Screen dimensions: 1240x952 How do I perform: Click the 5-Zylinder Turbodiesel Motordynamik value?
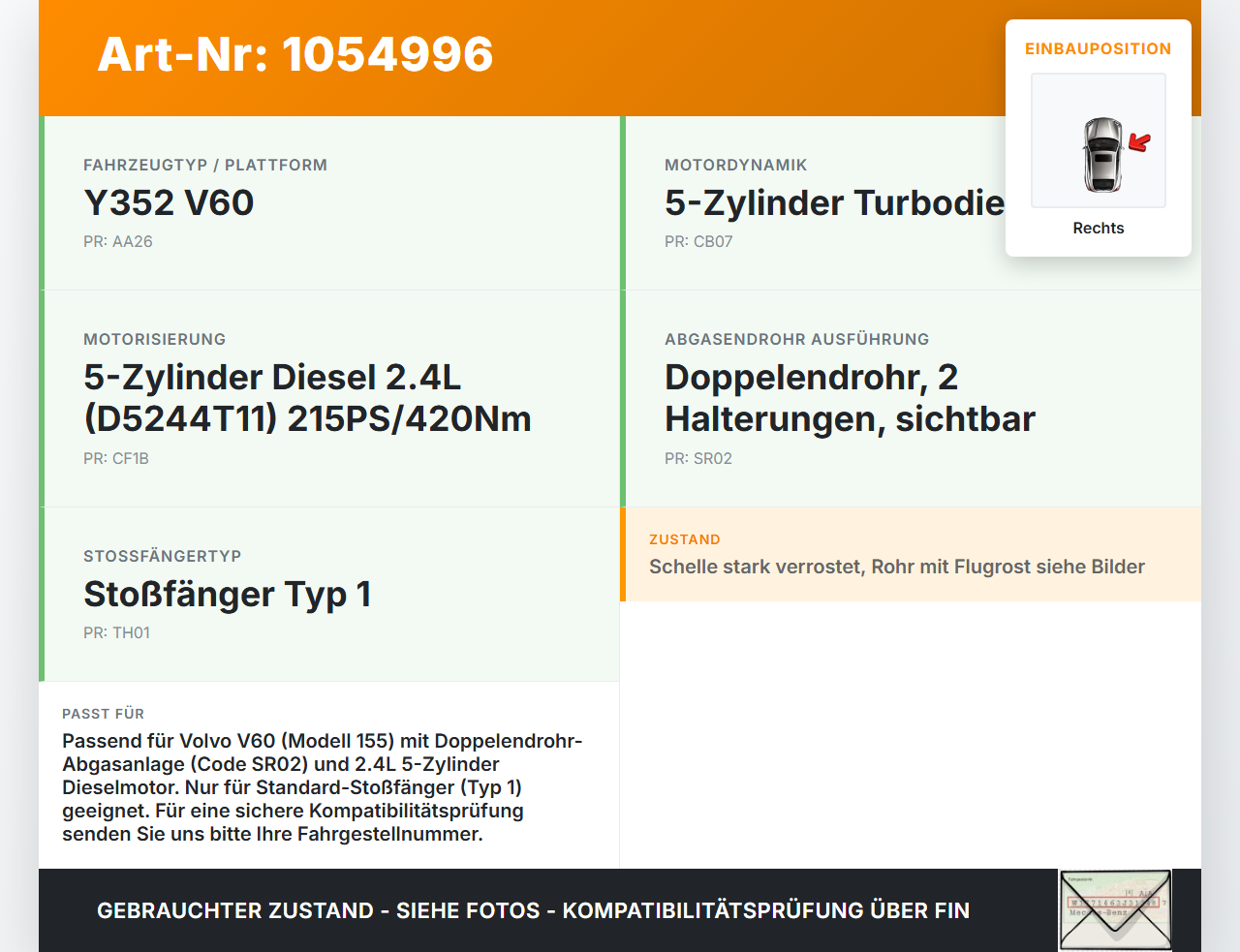coord(835,202)
